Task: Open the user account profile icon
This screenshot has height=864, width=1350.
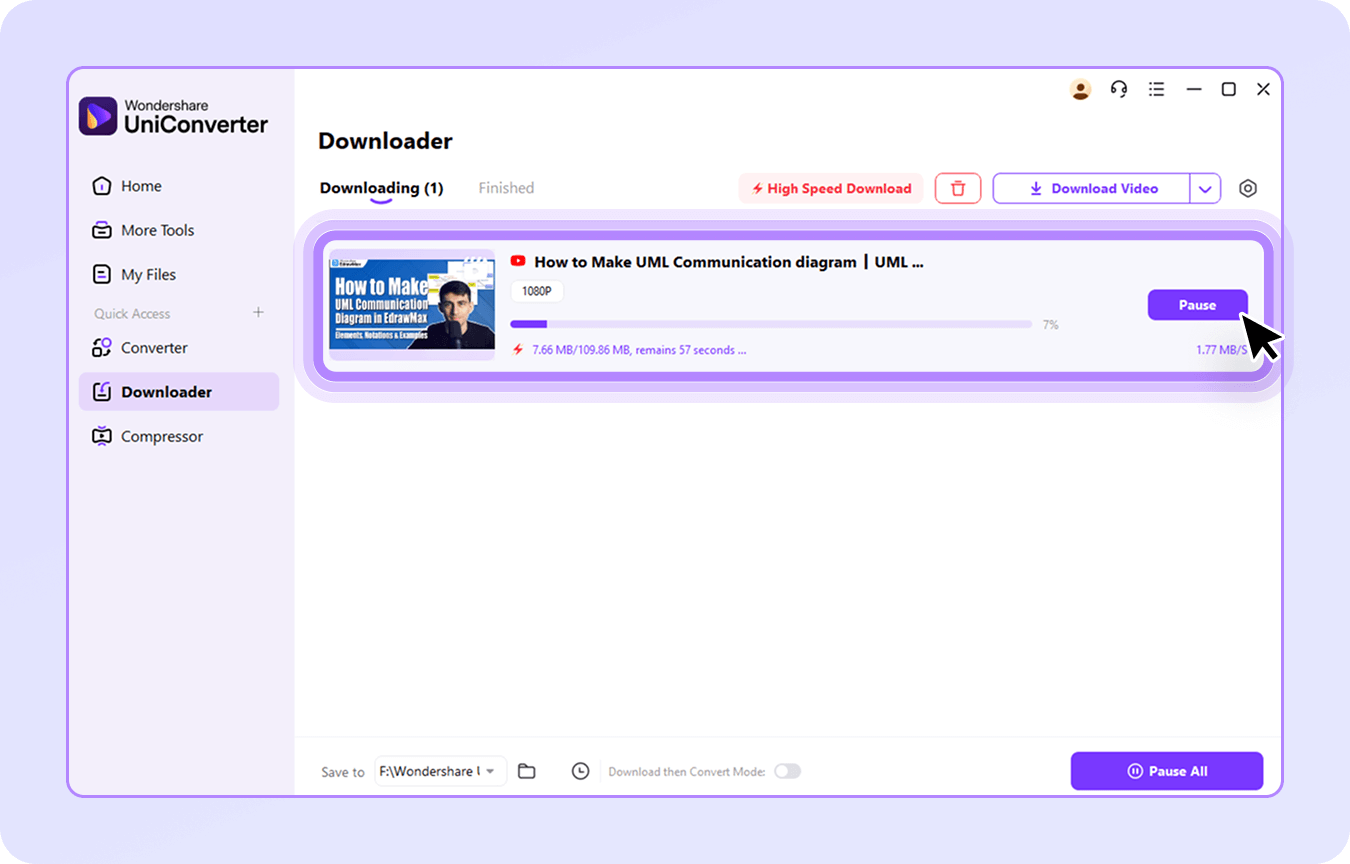Action: click(1080, 89)
